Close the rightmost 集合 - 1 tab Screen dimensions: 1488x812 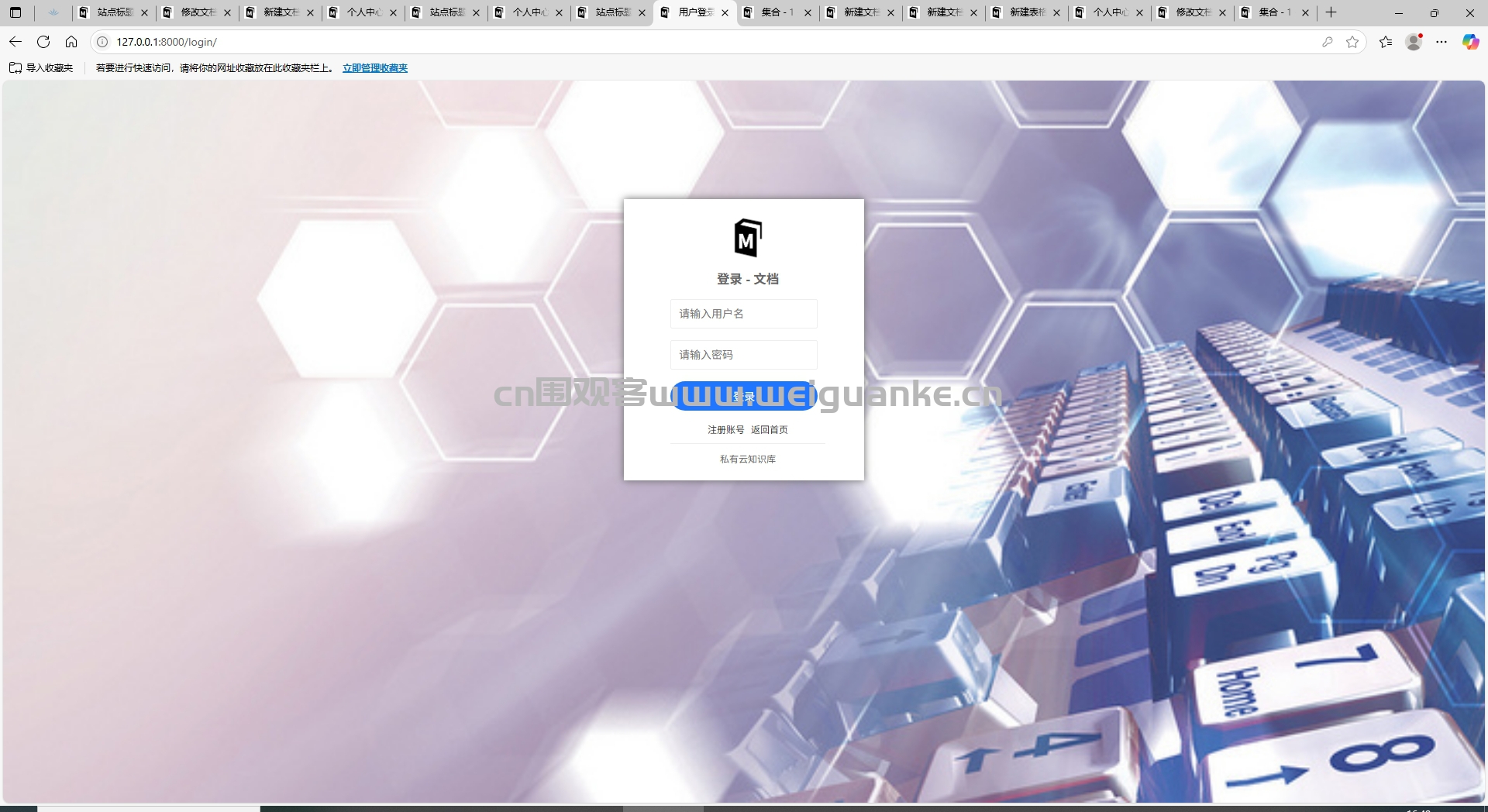click(x=1305, y=12)
